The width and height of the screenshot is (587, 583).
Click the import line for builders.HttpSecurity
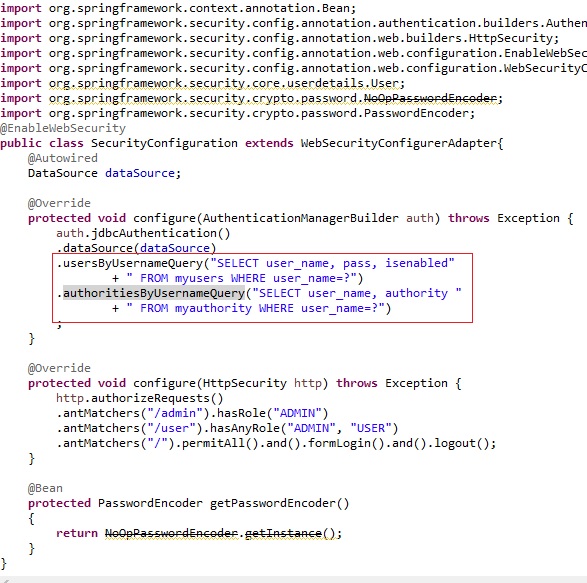click(280, 38)
